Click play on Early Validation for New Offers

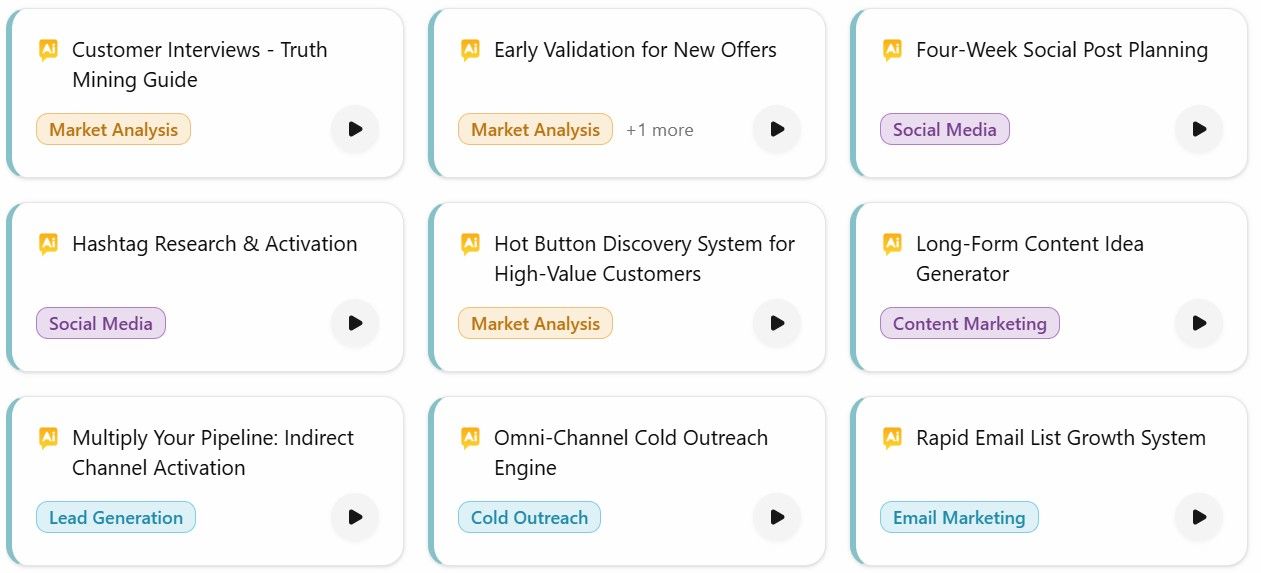(777, 129)
